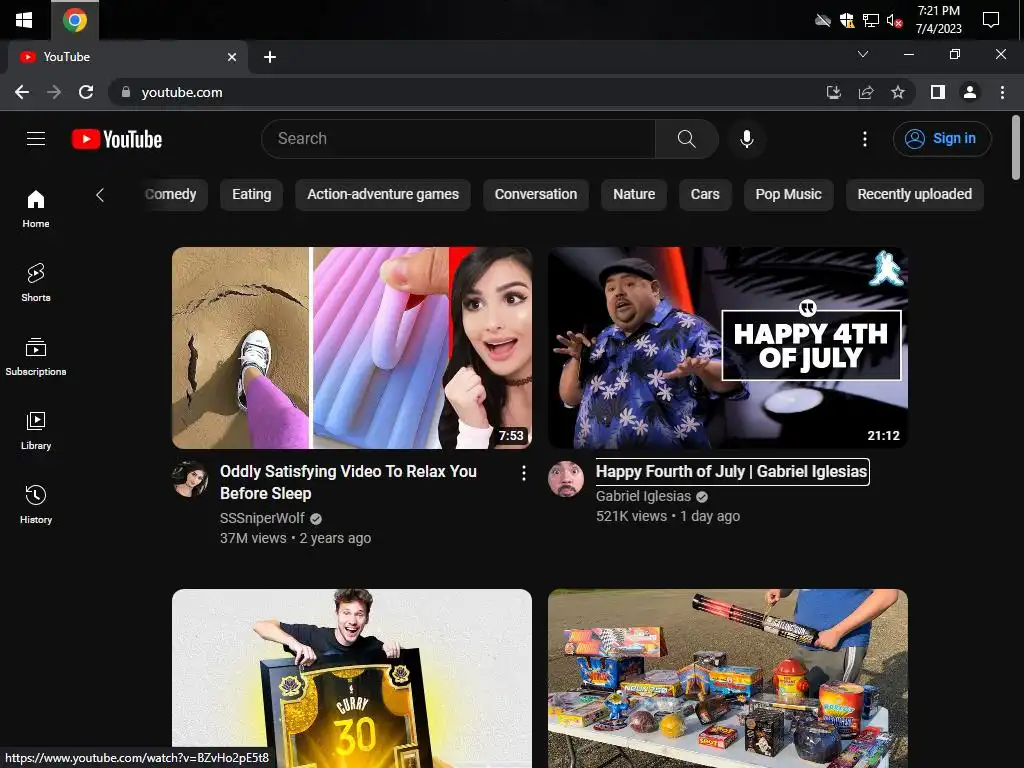This screenshot has width=1024, height=768.
Task: Click network tray icon
Action: (871, 20)
